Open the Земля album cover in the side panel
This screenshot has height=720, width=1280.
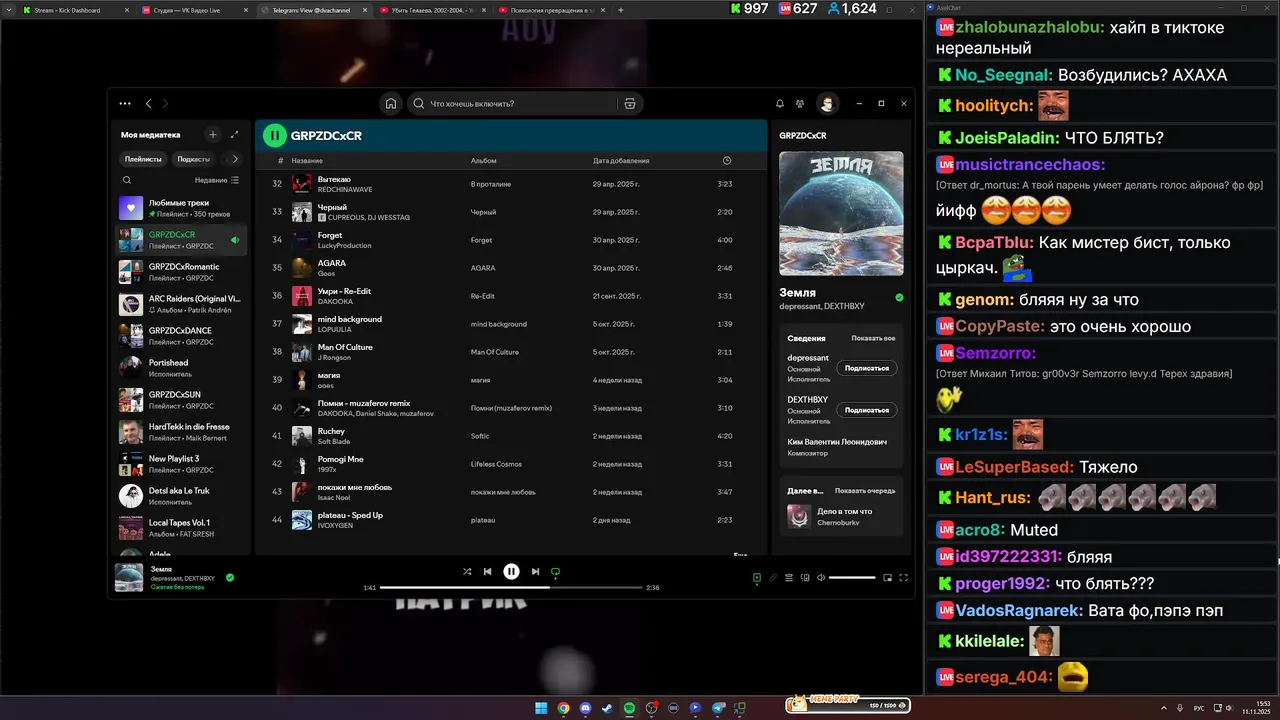tap(841, 213)
